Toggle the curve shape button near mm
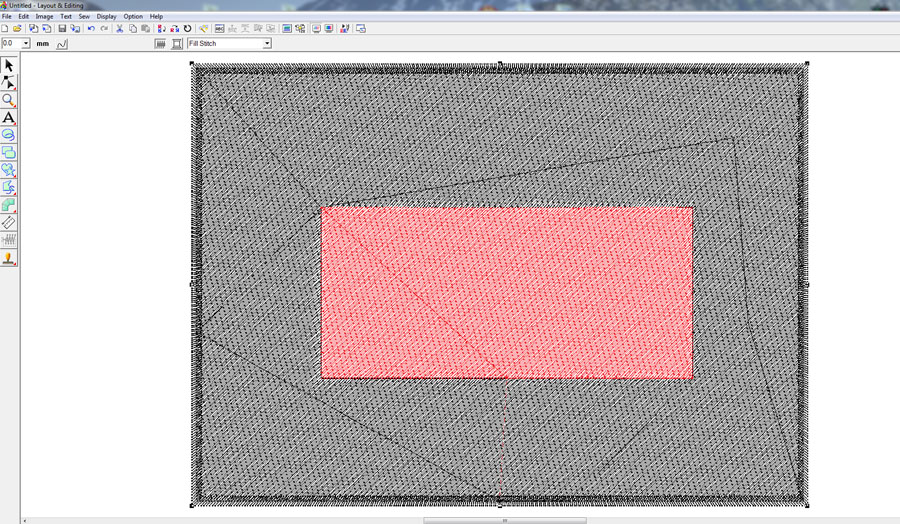 click(x=62, y=44)
